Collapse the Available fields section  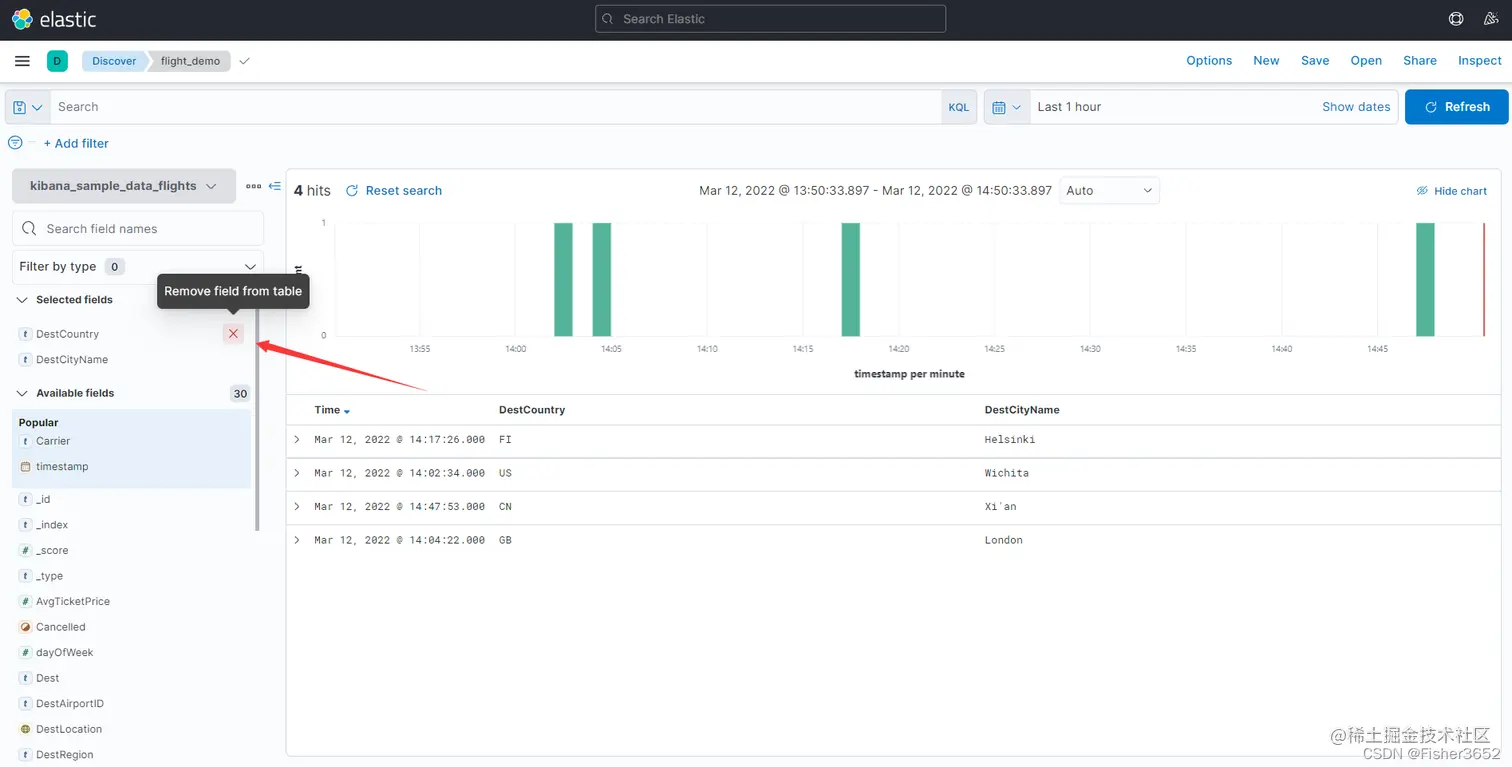click(22, 394)
